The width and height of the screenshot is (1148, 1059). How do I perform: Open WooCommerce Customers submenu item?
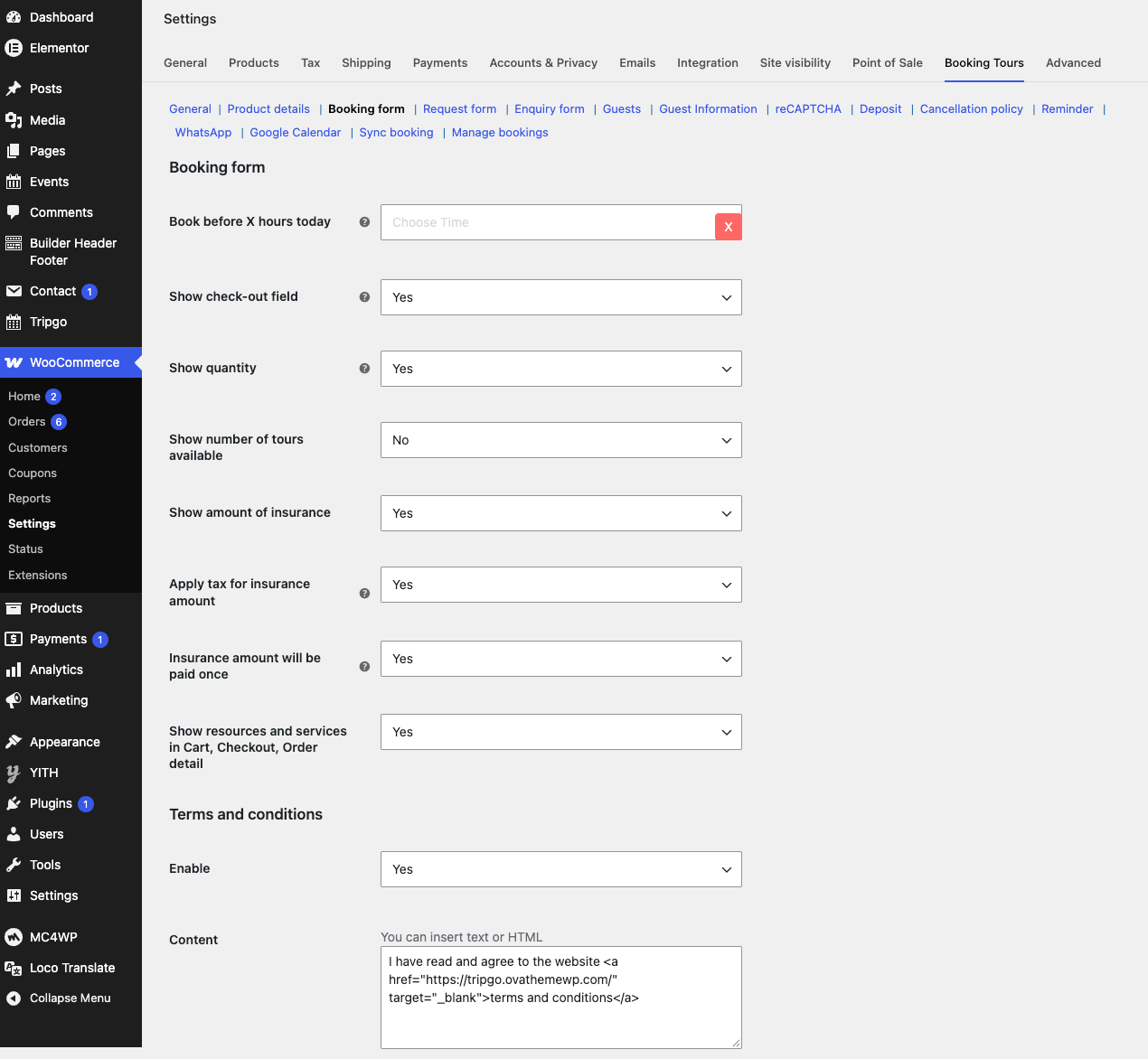[38, 448]
